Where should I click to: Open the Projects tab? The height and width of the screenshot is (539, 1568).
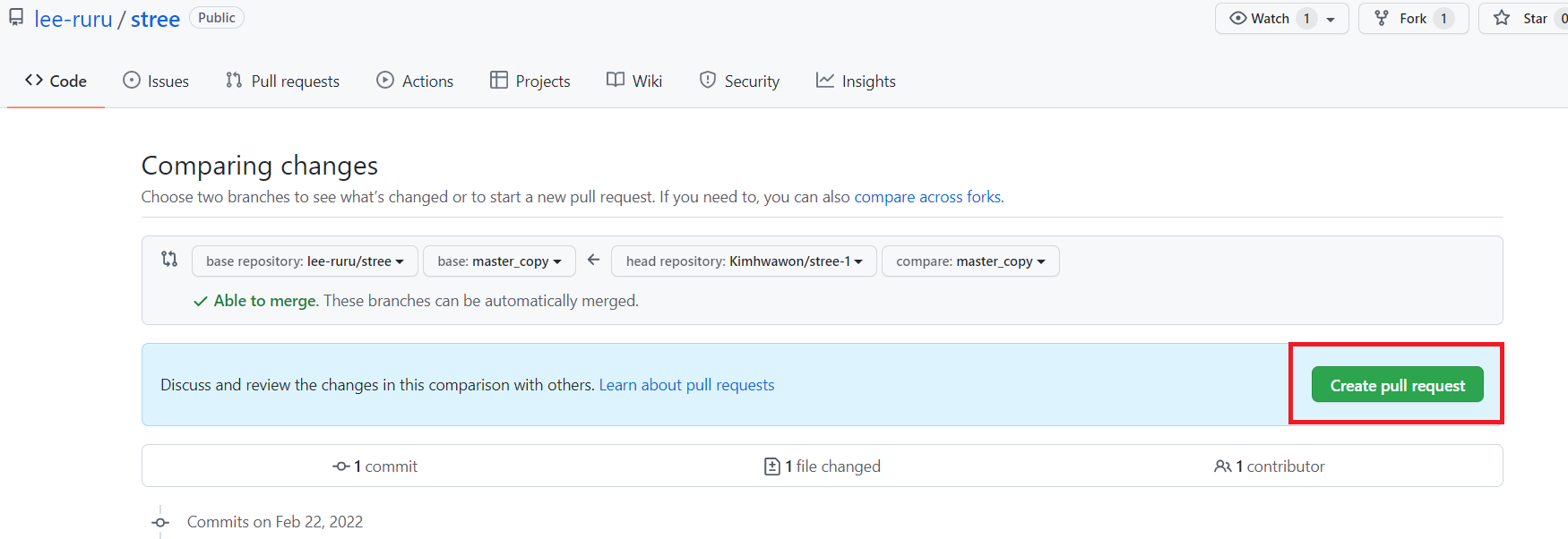[530, 81]
